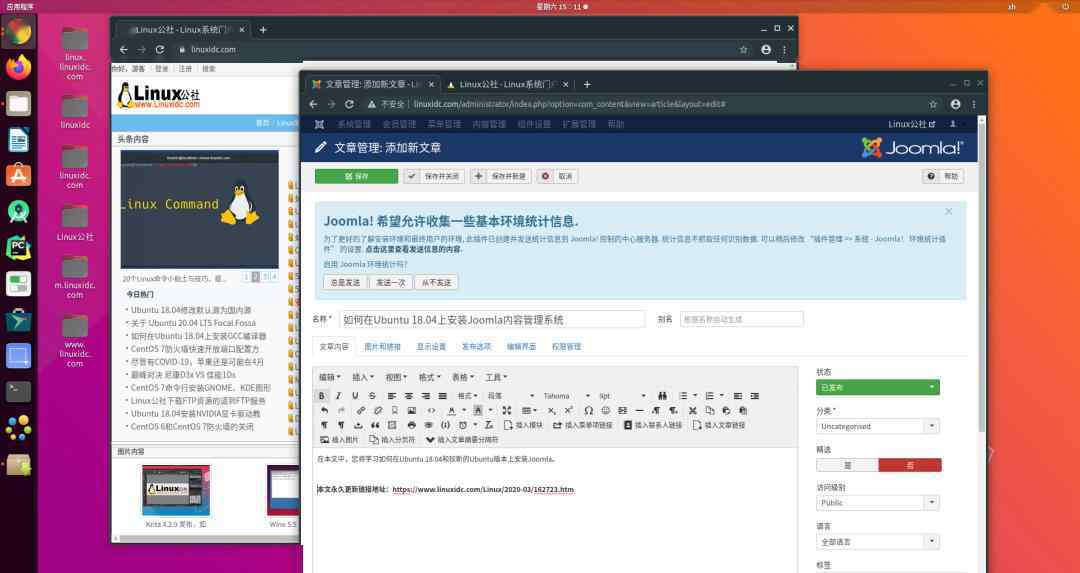Open the editor Table menu
This screenshot has width=1080, height=573.
coord(463,377)
